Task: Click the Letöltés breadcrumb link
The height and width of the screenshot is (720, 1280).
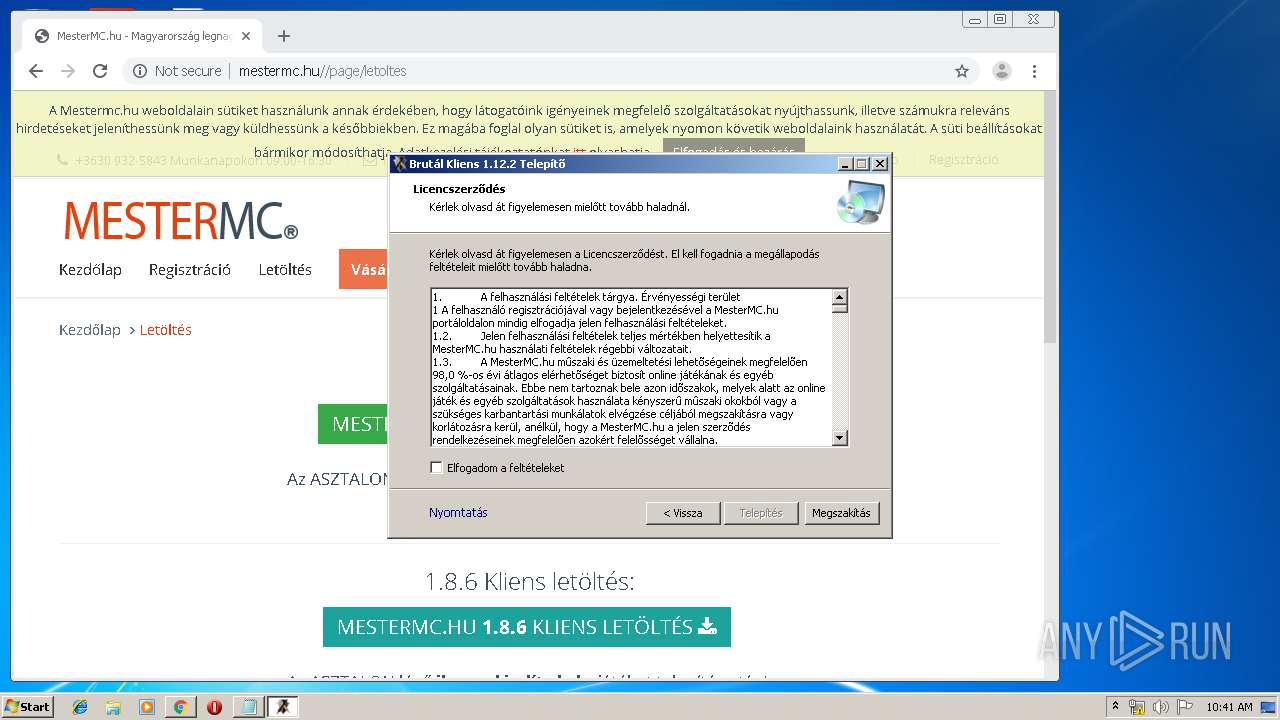Action: click(x=166, y=330)
